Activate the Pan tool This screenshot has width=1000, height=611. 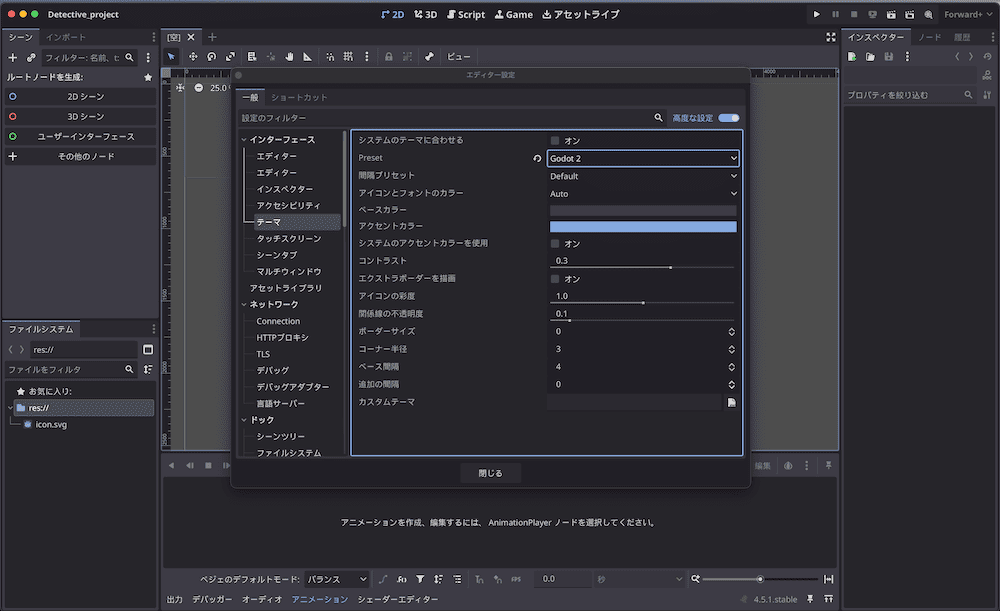[291, 56]
